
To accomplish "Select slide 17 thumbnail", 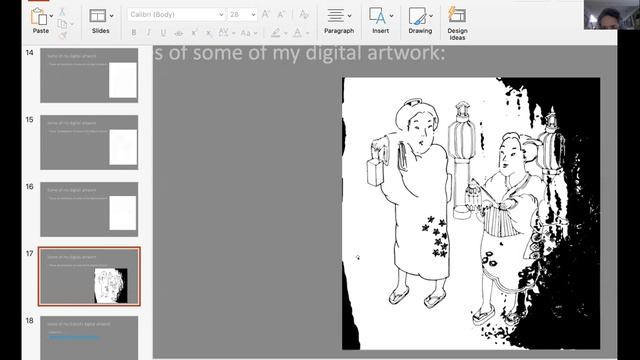I will (x=89, y=276).
